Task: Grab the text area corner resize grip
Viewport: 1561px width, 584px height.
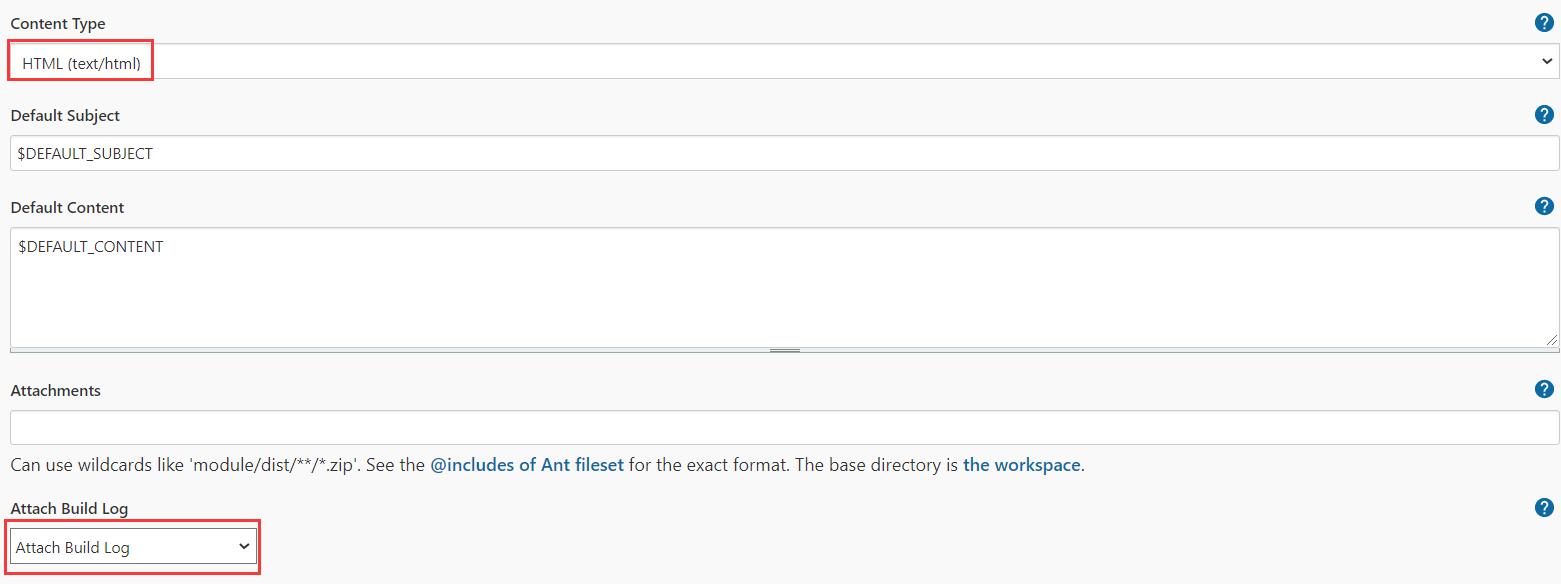Action: point(1551,340)
